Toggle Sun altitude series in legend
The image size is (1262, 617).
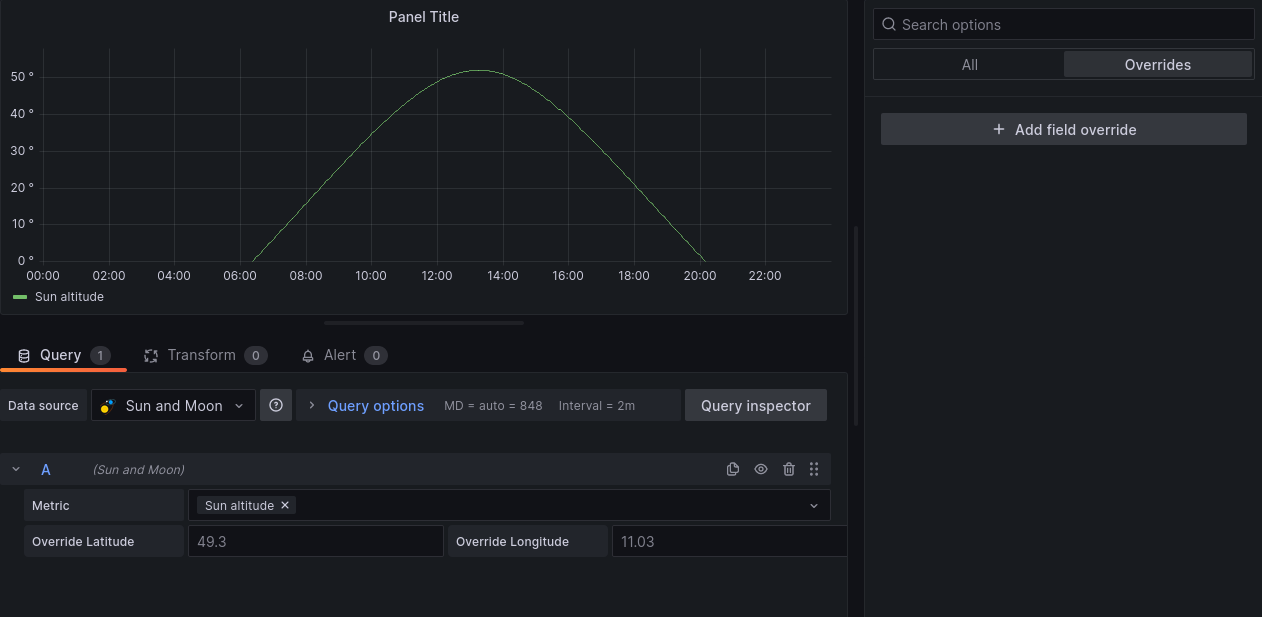coord(69,297)
